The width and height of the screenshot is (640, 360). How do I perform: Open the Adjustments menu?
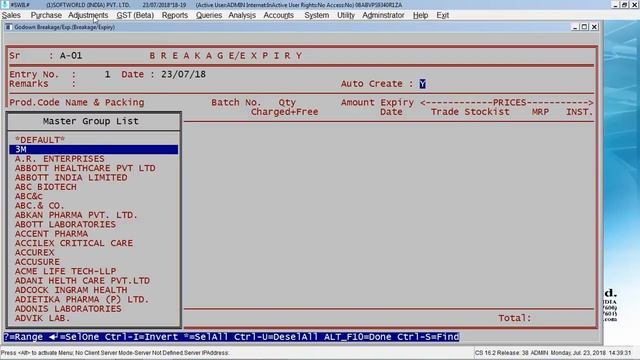point(88,15)
